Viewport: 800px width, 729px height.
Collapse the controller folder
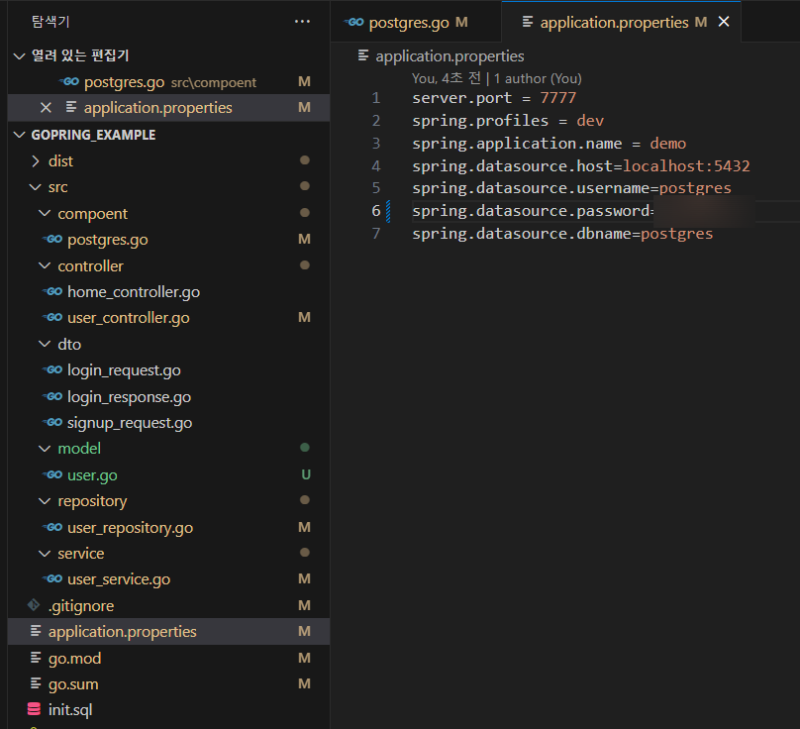point(44,266)
